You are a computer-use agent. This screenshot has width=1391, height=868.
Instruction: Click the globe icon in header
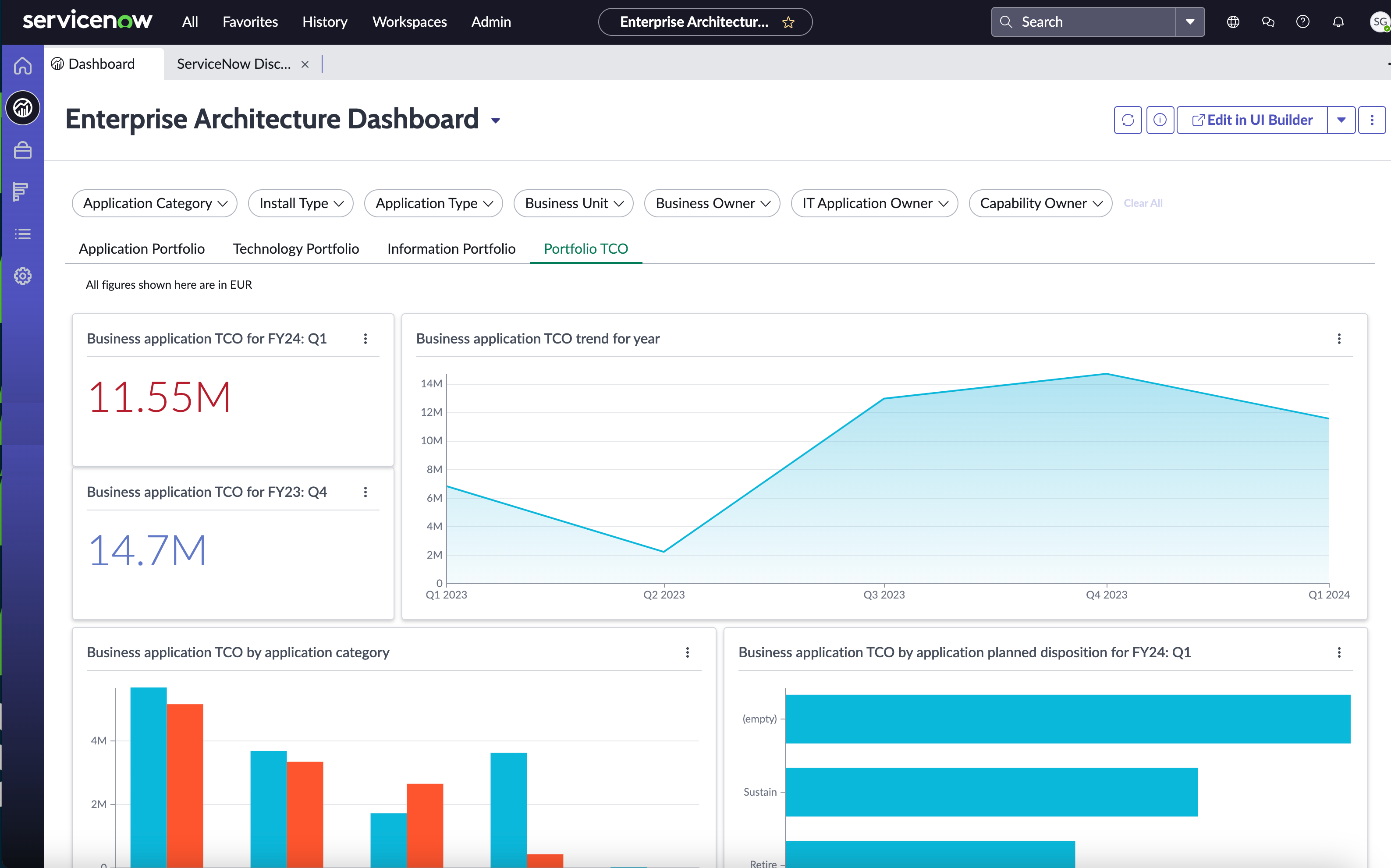coord(1232,22)
